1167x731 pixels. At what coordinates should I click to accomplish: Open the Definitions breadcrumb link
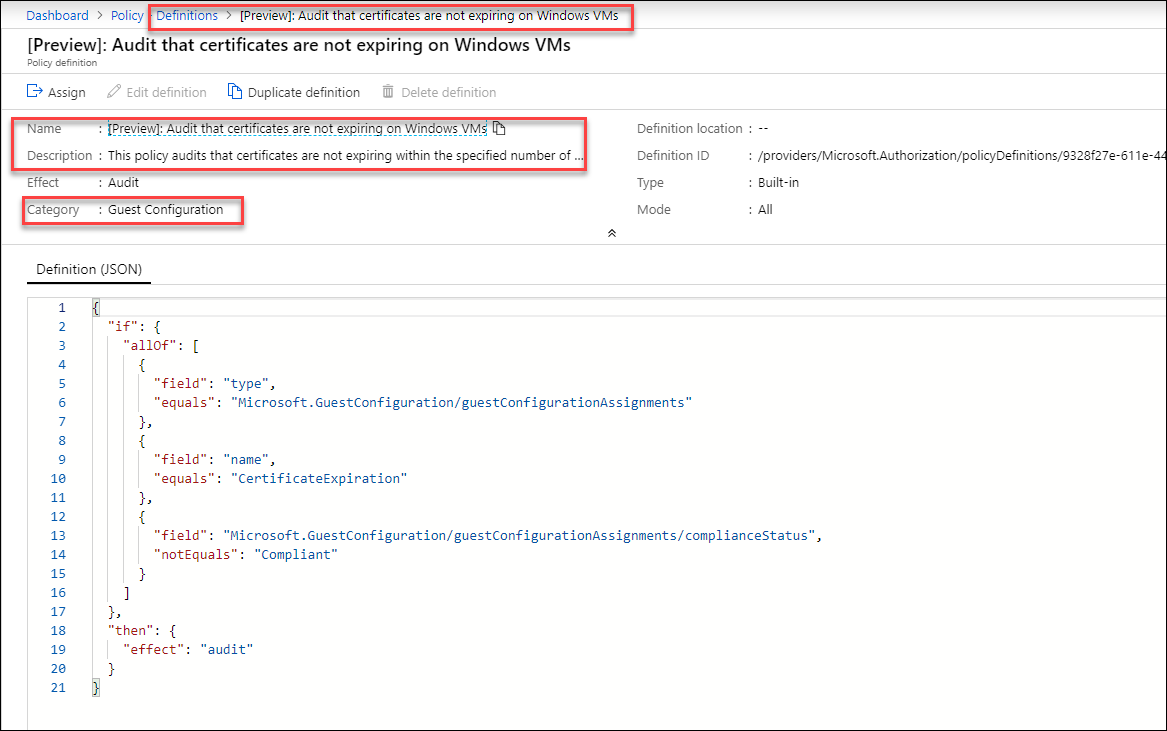pyautogui.click(x=187, y=15)
